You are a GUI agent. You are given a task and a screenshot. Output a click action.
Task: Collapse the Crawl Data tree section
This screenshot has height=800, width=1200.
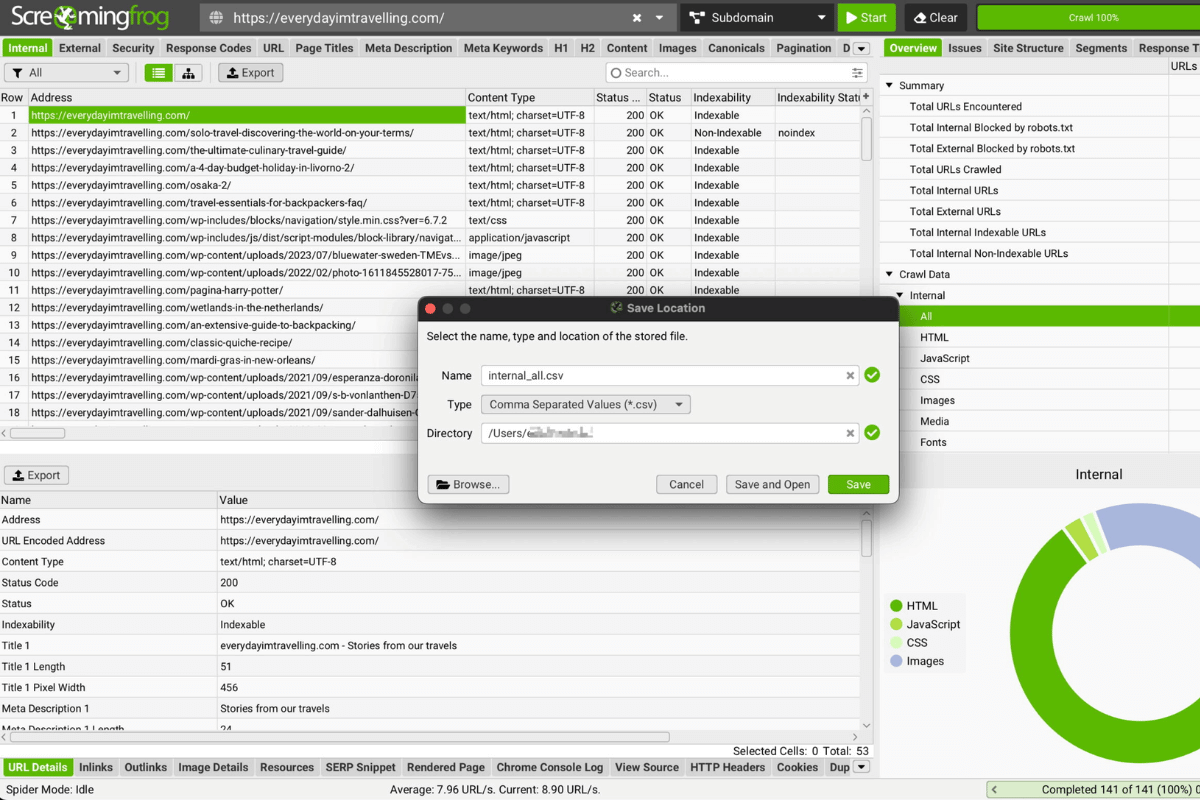(x=890, y=274)
